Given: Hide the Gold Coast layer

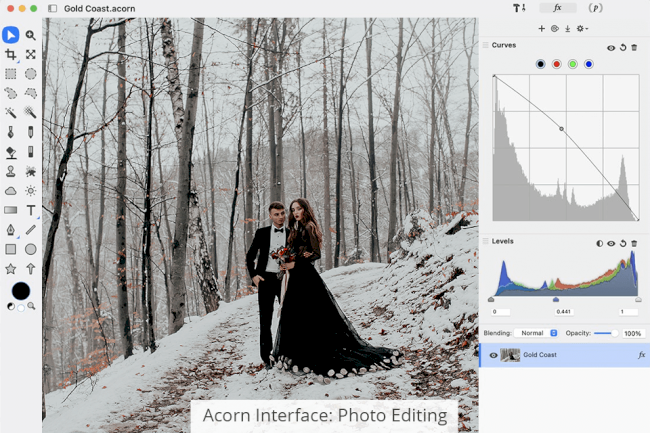Looking at the screenshot, I should coord(493,355).
